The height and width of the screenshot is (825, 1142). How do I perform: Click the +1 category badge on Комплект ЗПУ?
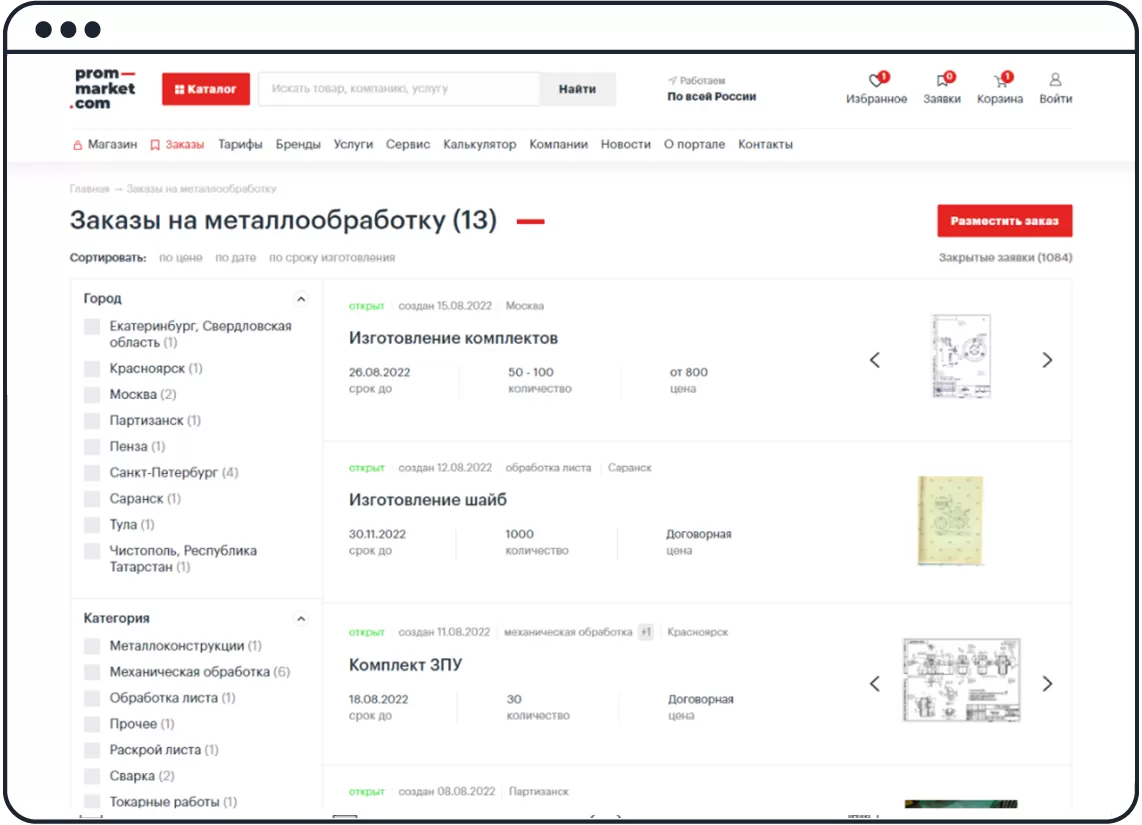(x=646, y=632)
